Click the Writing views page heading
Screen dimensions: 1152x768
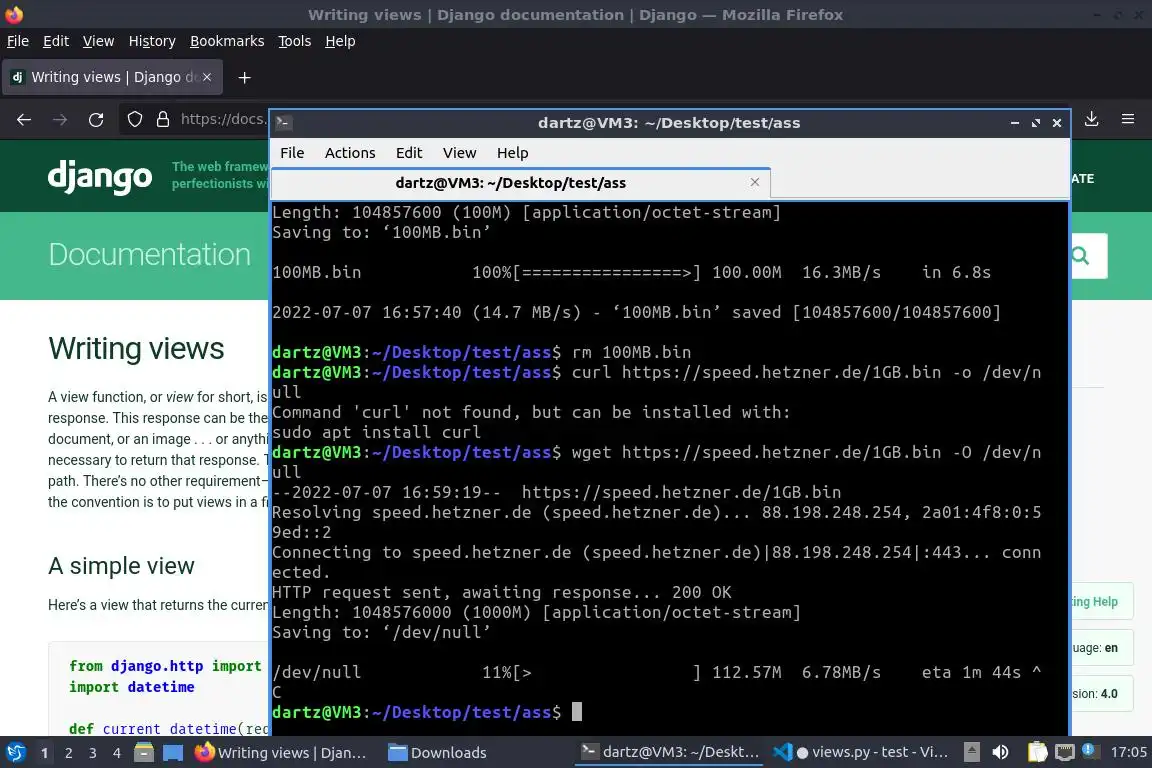coord(136,349)
